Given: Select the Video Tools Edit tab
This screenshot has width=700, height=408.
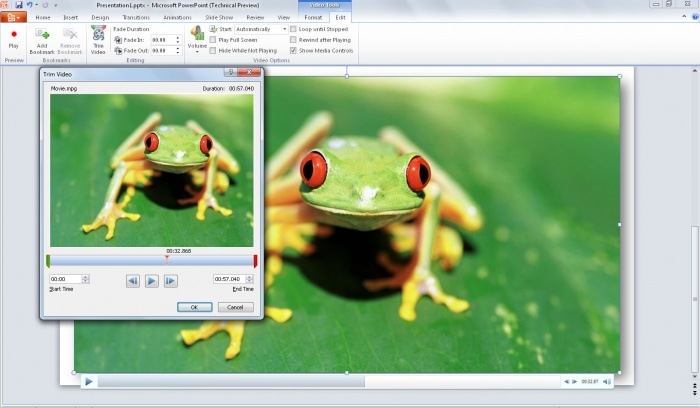Looking at the screenshot, I should pos(340,17).
